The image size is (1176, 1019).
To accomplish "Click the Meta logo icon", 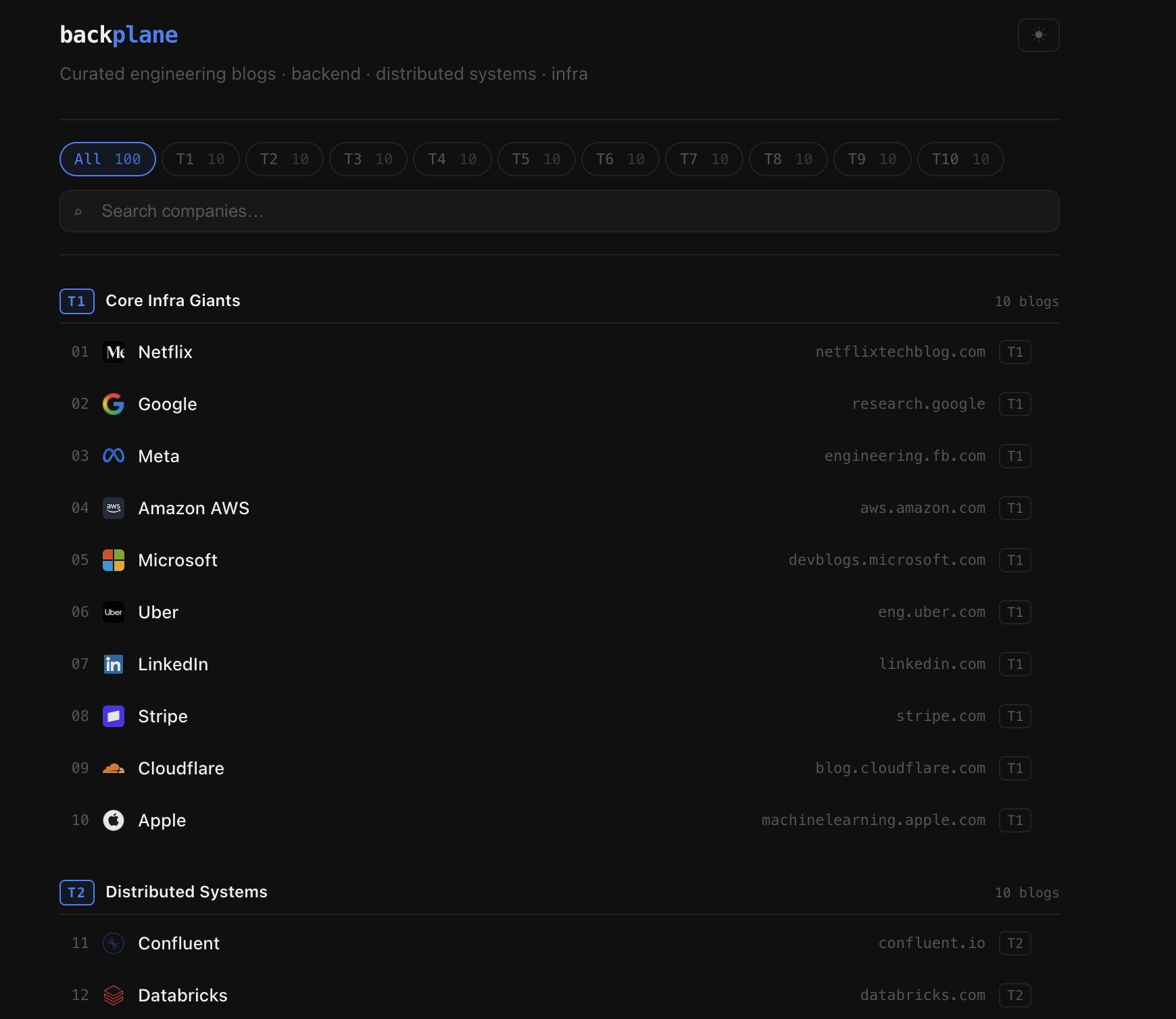I will coord(114,456).
